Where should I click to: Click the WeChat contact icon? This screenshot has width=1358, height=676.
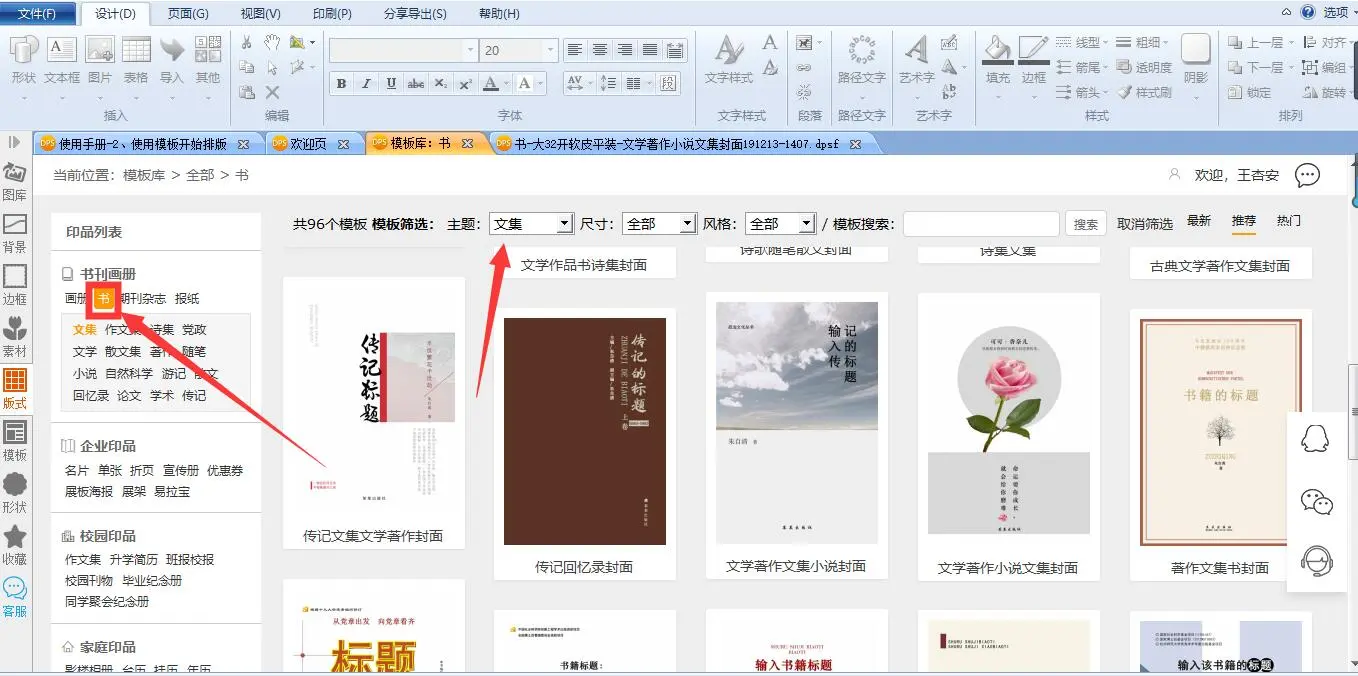(x=1316, y=501)
